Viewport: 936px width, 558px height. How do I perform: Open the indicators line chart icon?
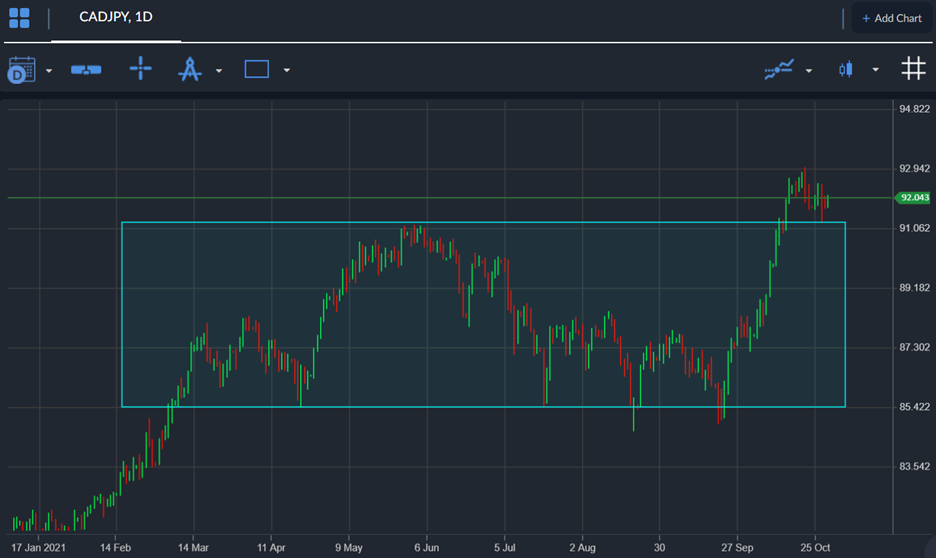tap(779, 69)
